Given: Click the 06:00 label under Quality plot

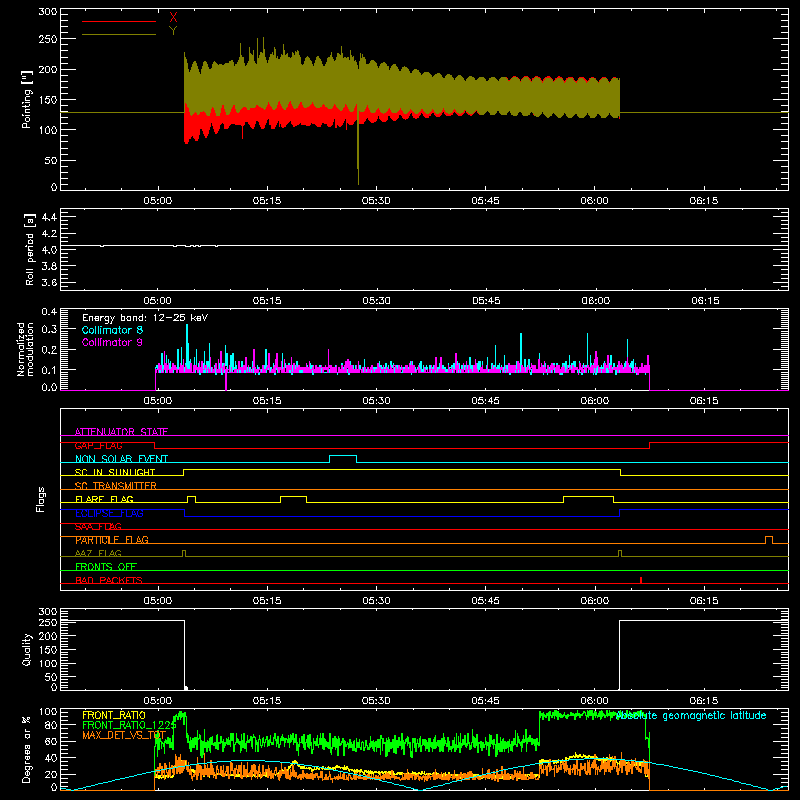Looking at the screenshot, I should [594, 701].
